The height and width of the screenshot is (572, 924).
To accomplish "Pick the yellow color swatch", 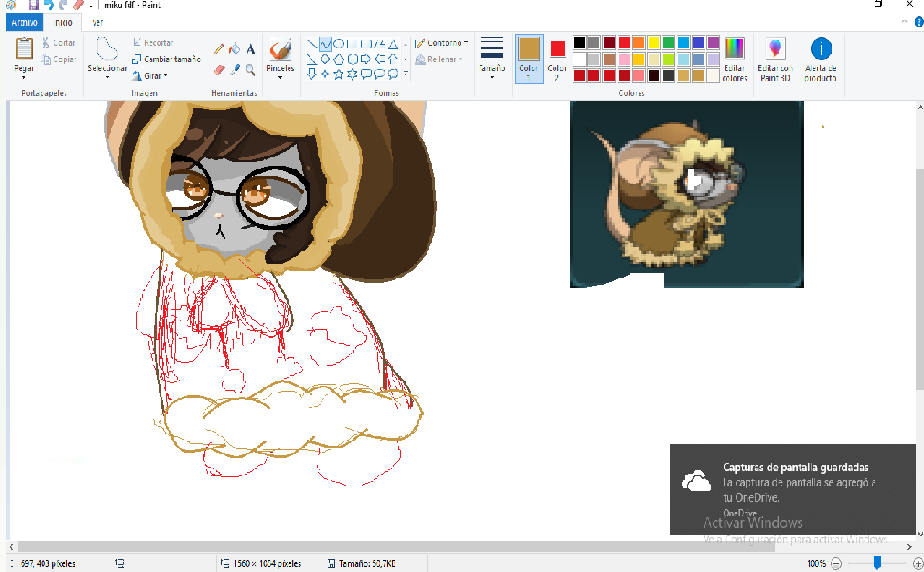I will [654, 42].
